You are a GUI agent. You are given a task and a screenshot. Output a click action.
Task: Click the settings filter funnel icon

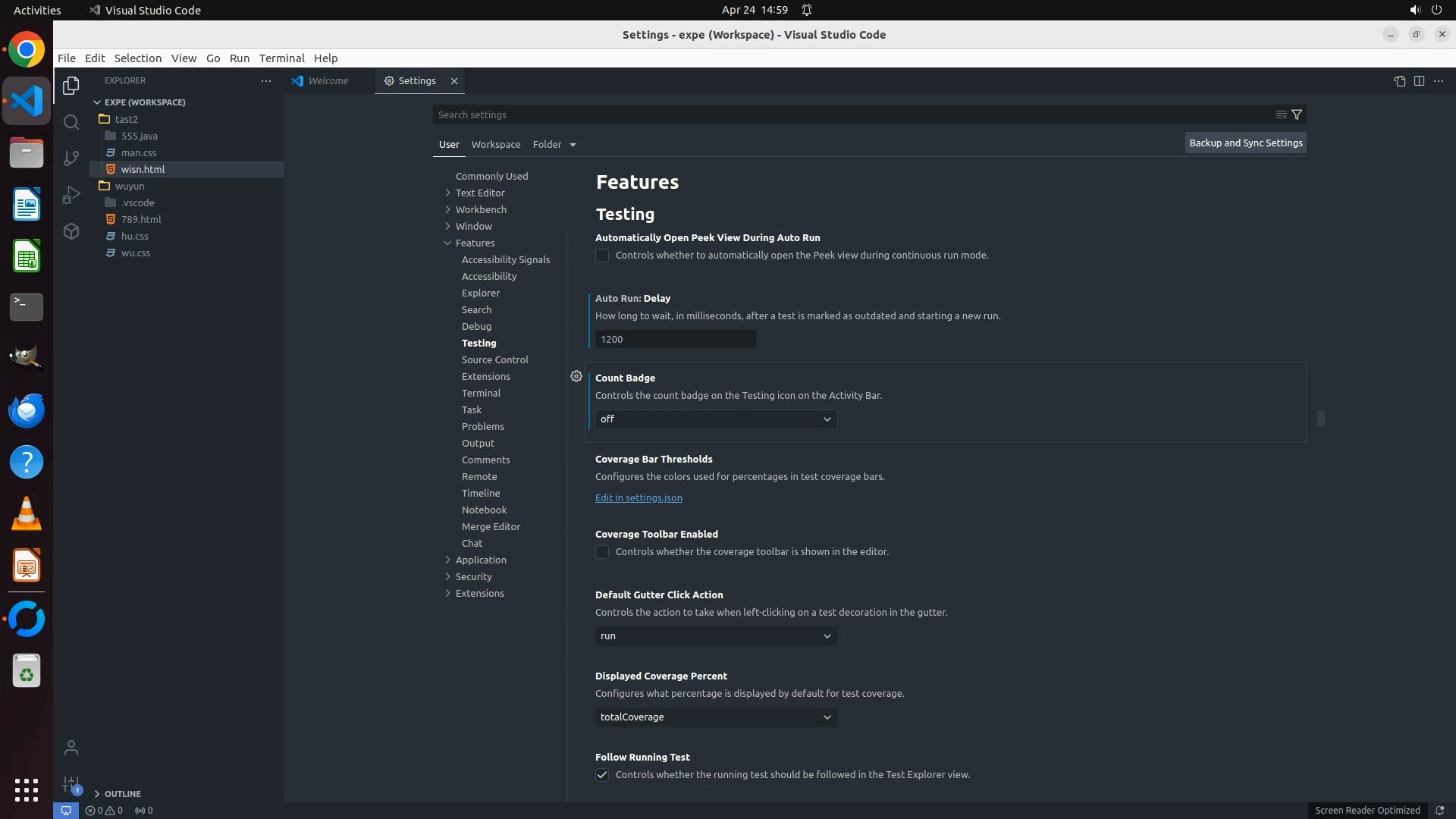tap(1297, 115)
